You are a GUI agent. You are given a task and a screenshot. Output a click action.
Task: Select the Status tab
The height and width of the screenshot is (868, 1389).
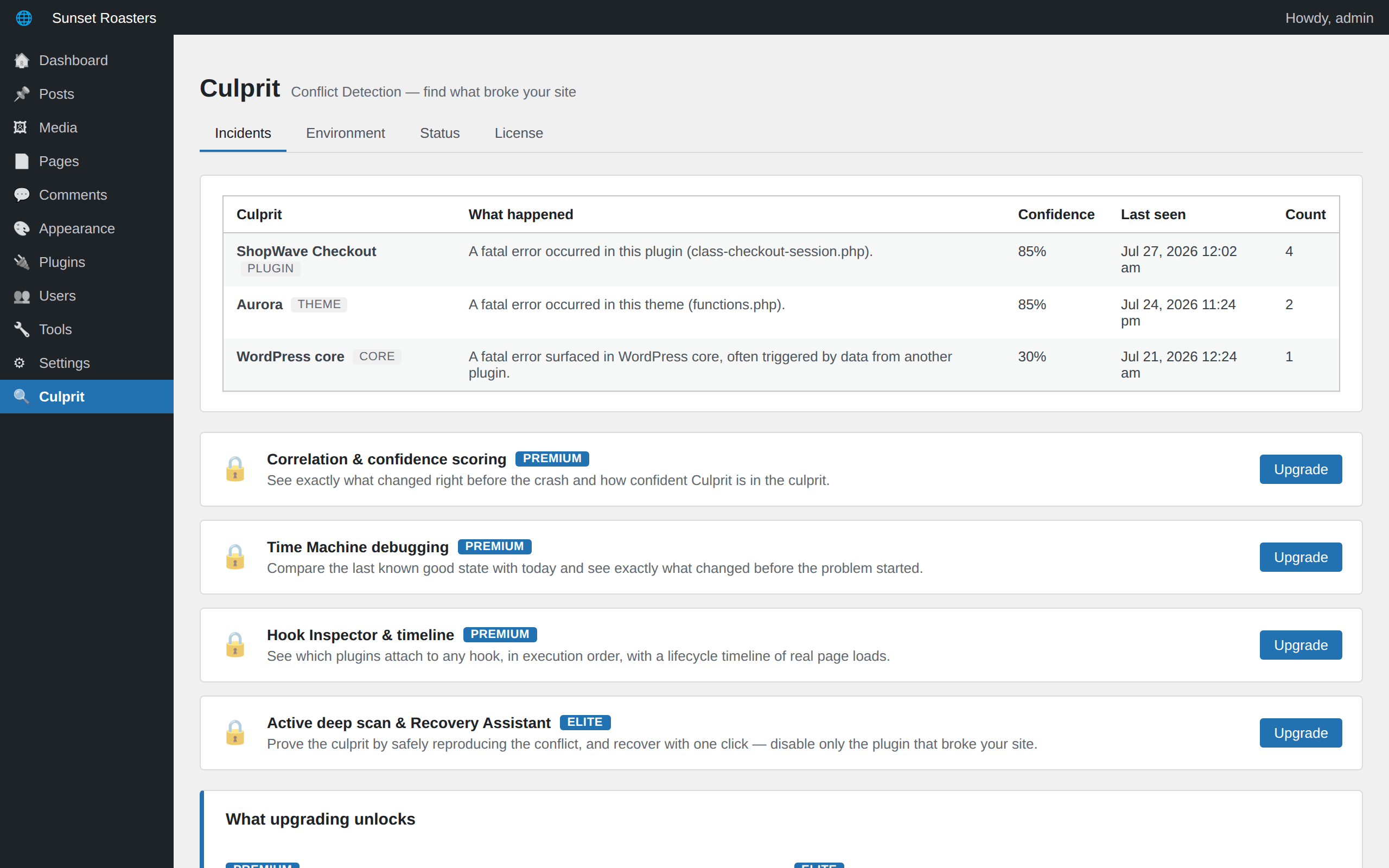(439, 133)
